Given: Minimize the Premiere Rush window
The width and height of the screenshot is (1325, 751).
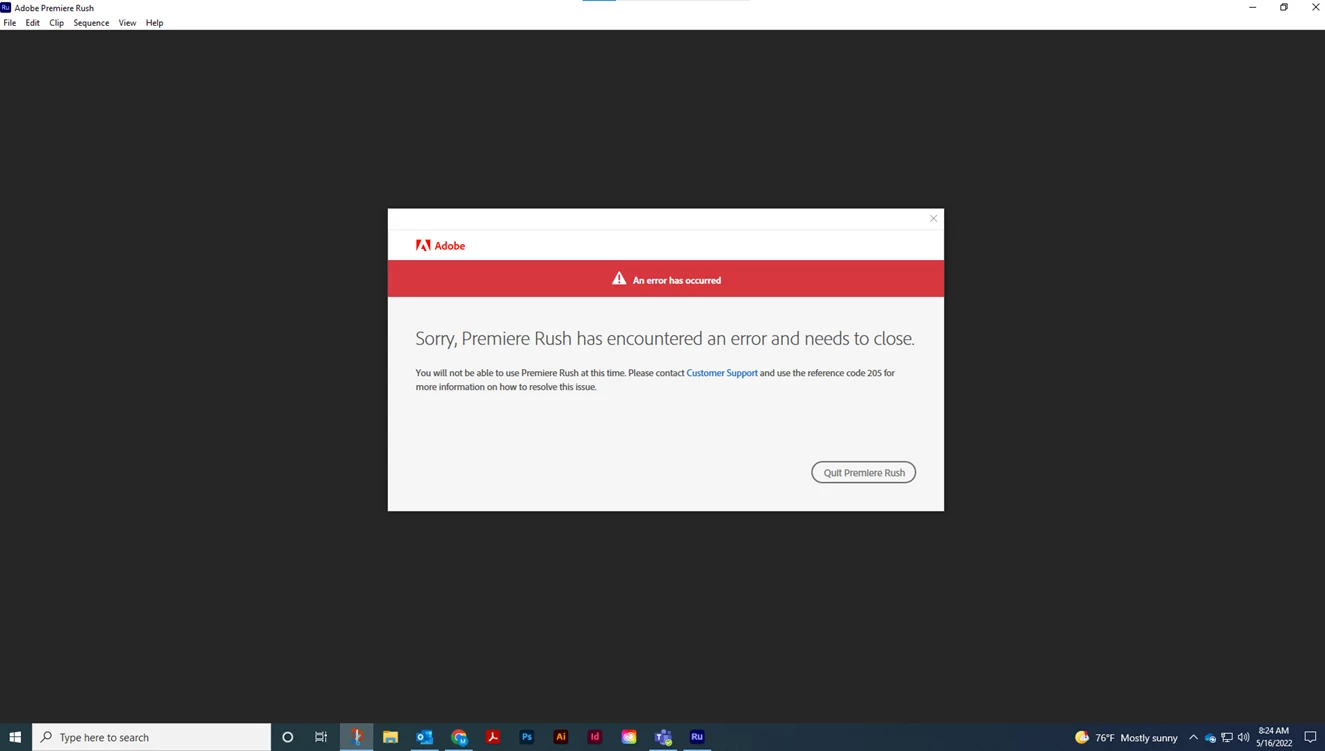Looking at the screenshot, I should tap(1252, 7).
